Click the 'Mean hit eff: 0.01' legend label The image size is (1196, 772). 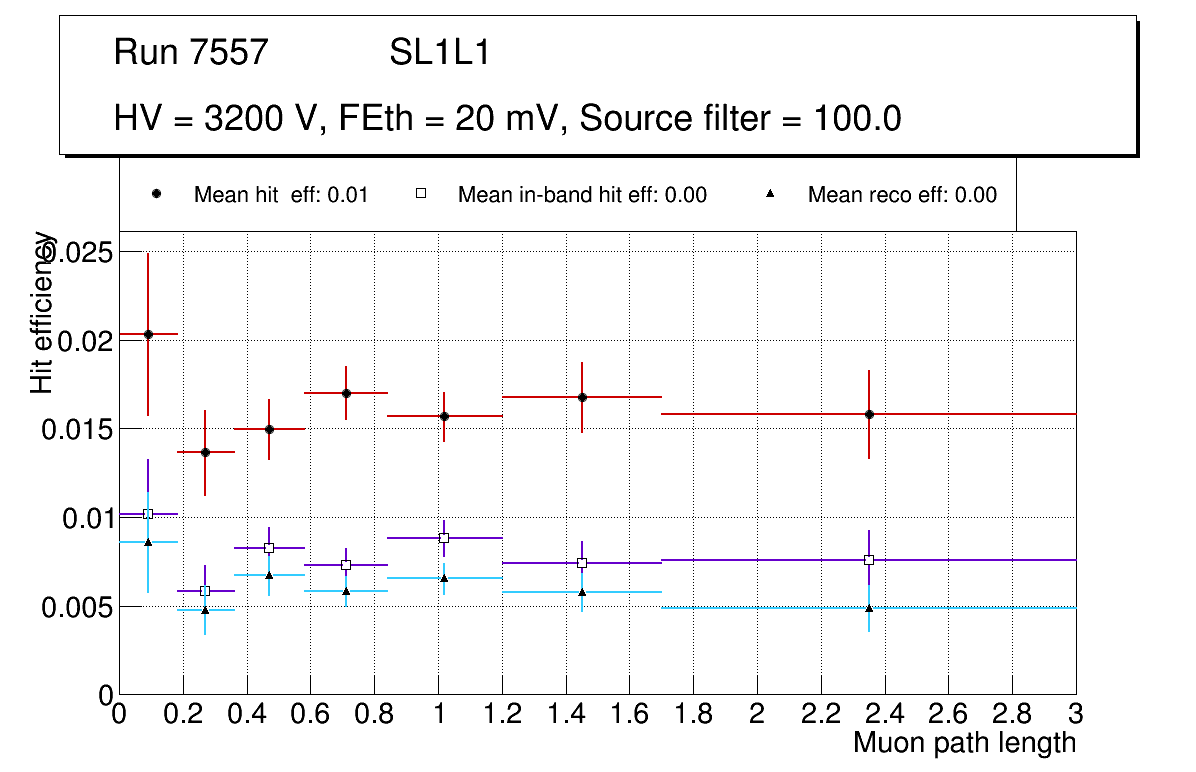(x=281, y=195)
